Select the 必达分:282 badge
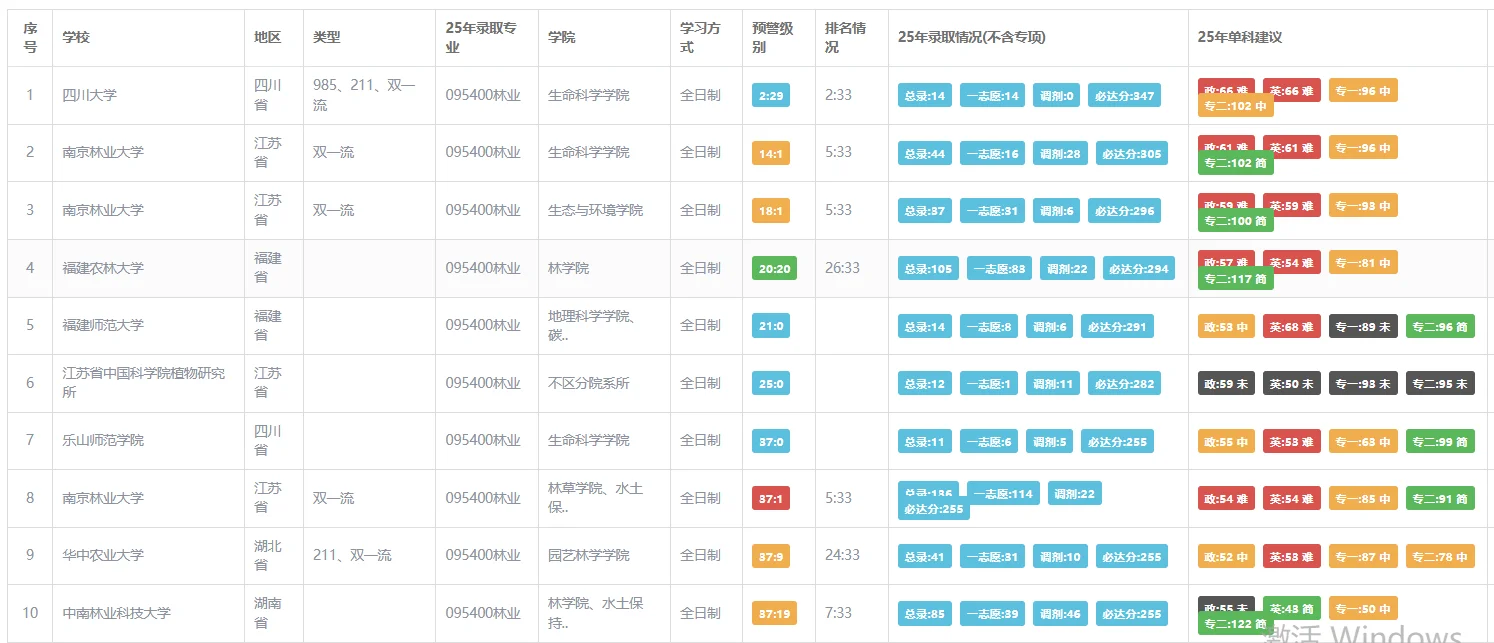1494x643 pixels. [x=1124, y=384]
